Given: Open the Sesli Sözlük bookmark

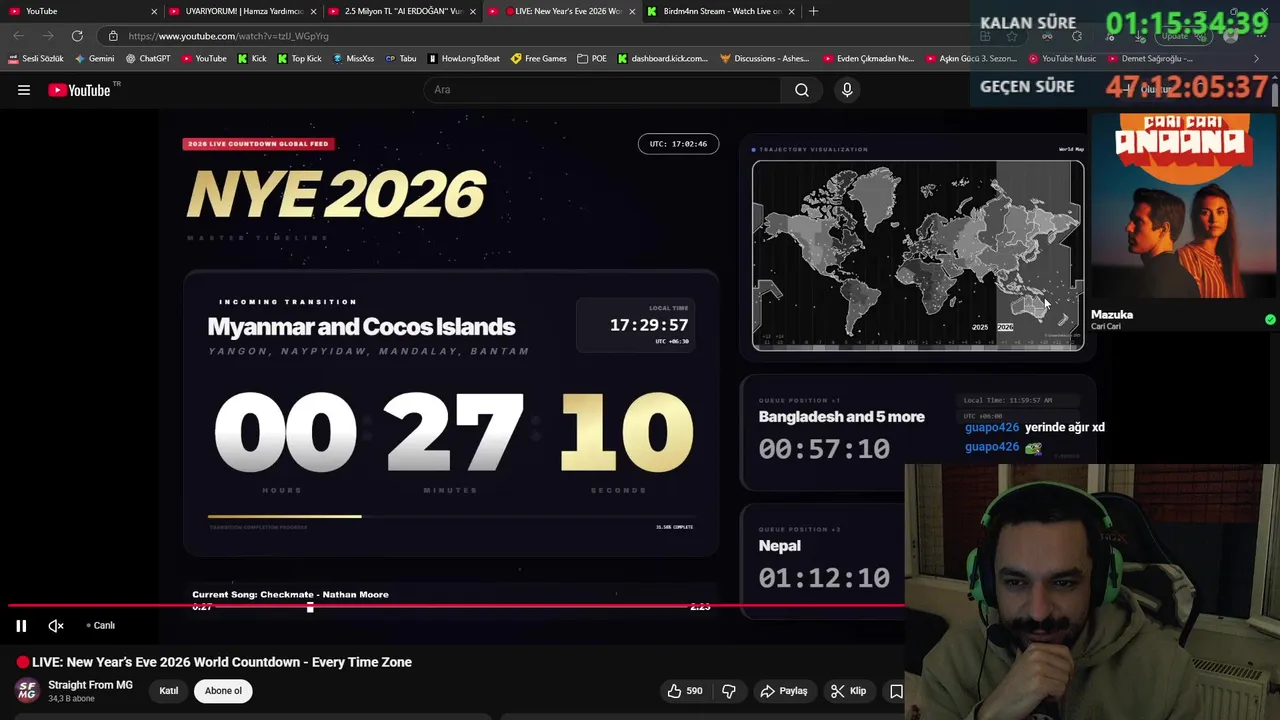Looking at the screenshot, I should pyautogui.click(x=35, y=59).
